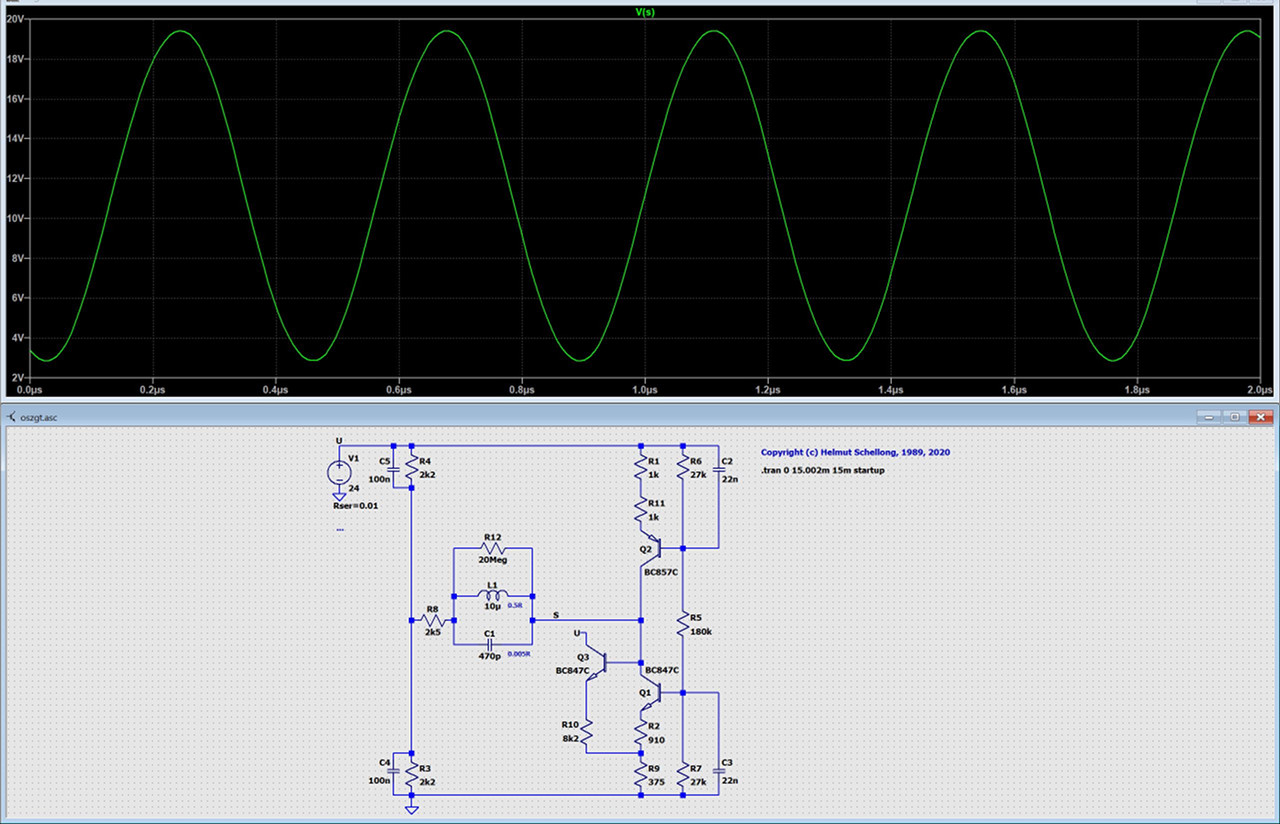Click the L1 inductor symbol

click(x=492, y=595)
